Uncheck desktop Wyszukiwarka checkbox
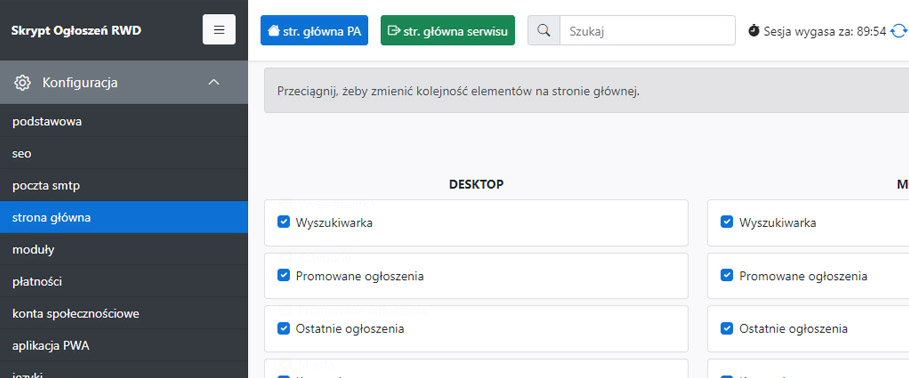This screenshot has width=909, height=378. coord(283,222)
